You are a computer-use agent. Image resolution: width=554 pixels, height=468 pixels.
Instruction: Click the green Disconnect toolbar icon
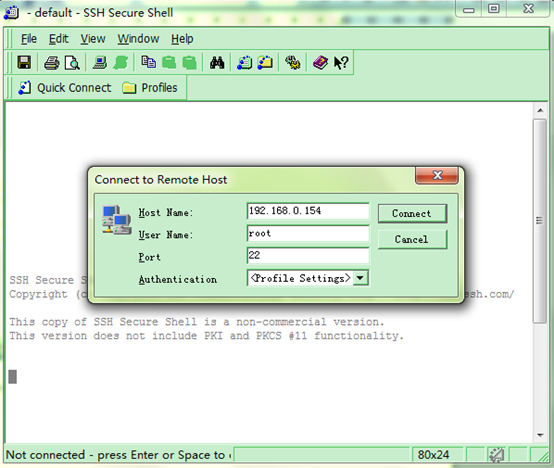120,63
